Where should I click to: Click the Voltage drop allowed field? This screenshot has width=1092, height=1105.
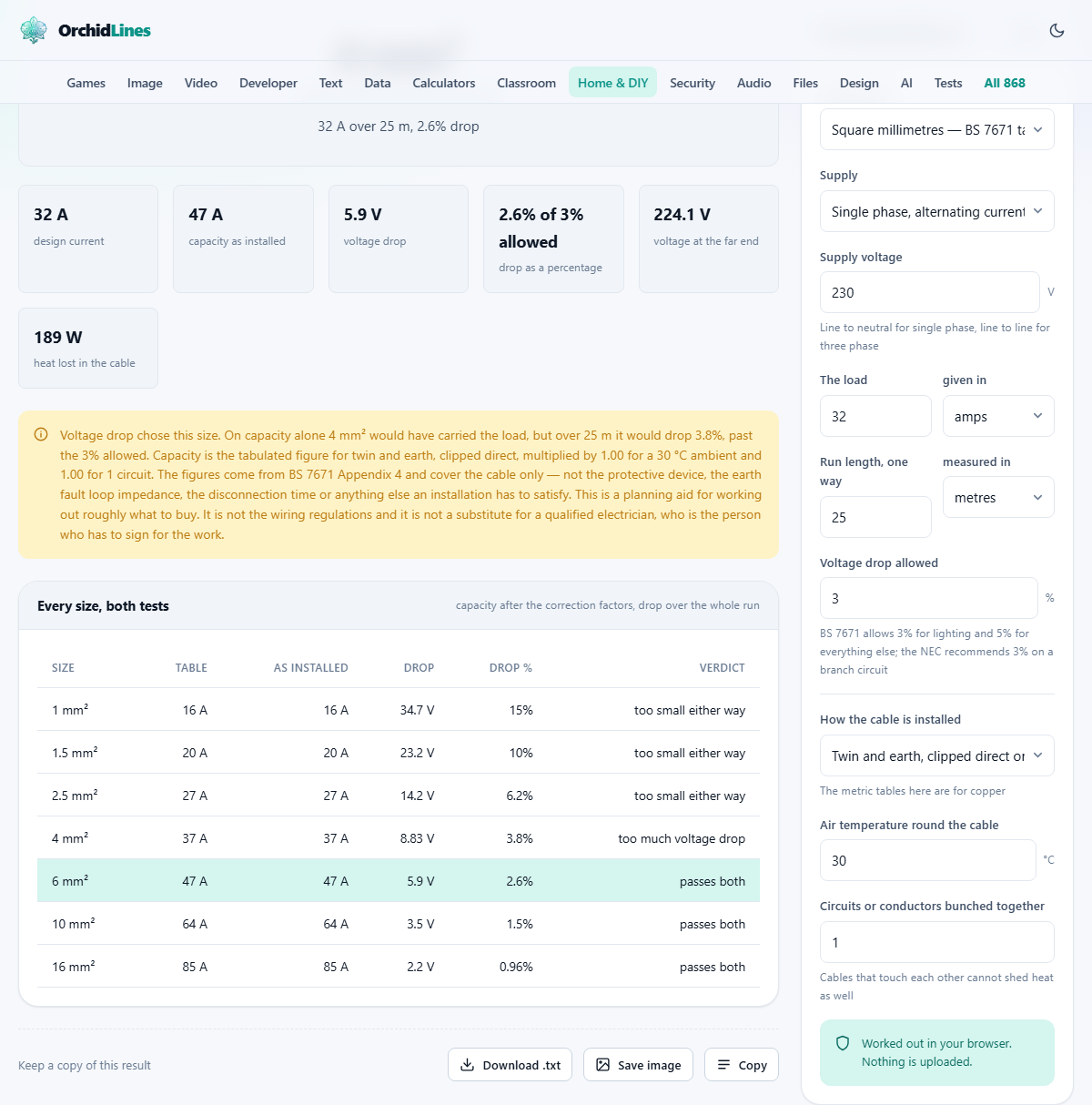928,598
